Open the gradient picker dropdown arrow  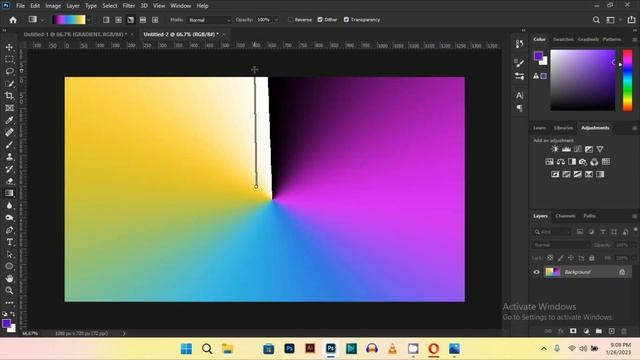89,20
